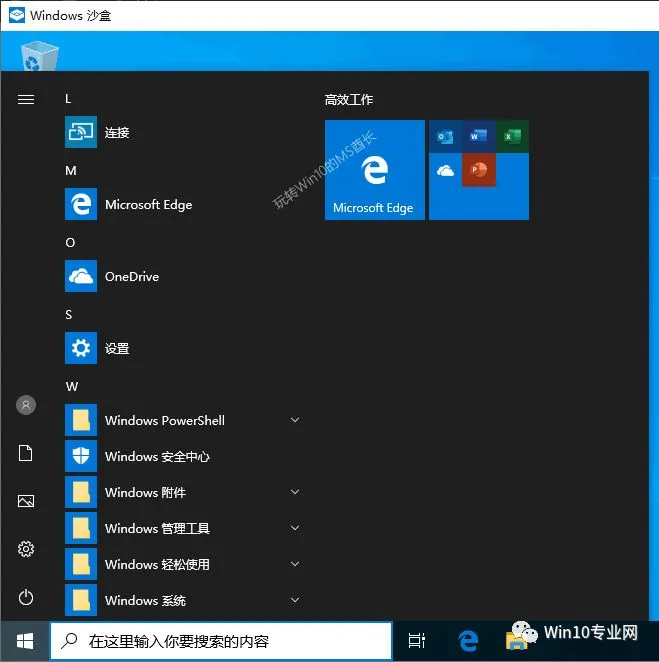Viewport: 659px width, 662px height.
Task: Open the Windows 安全中心 shield icon
Action: tap(81, 456)
